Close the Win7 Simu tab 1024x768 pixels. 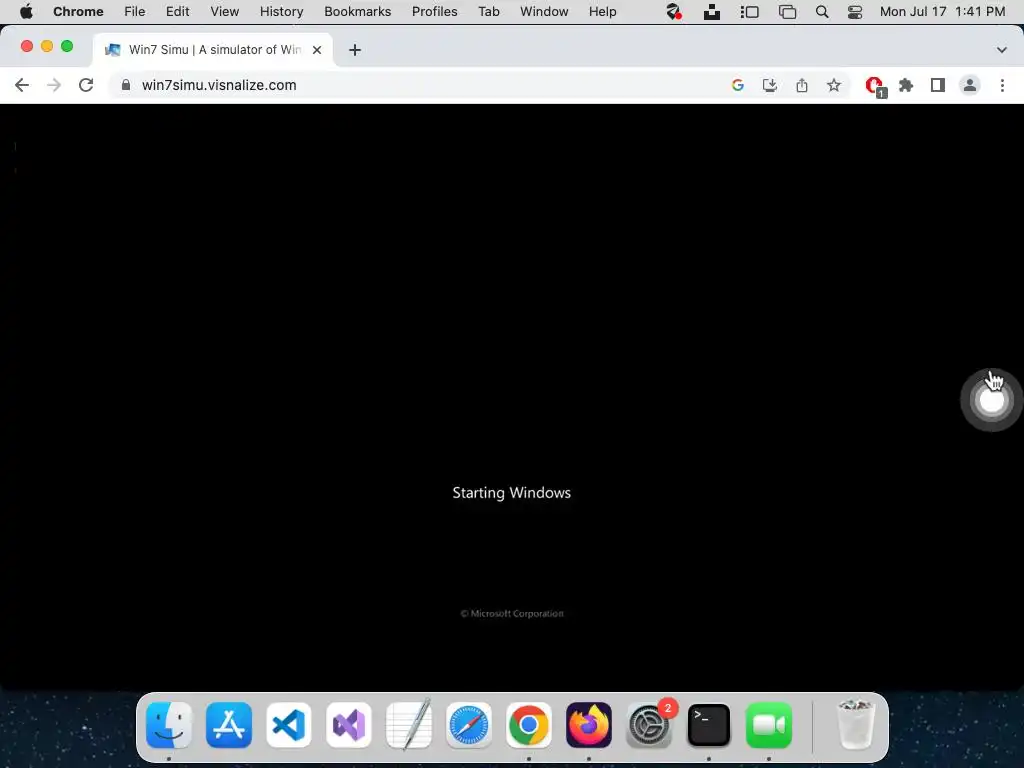317,50
